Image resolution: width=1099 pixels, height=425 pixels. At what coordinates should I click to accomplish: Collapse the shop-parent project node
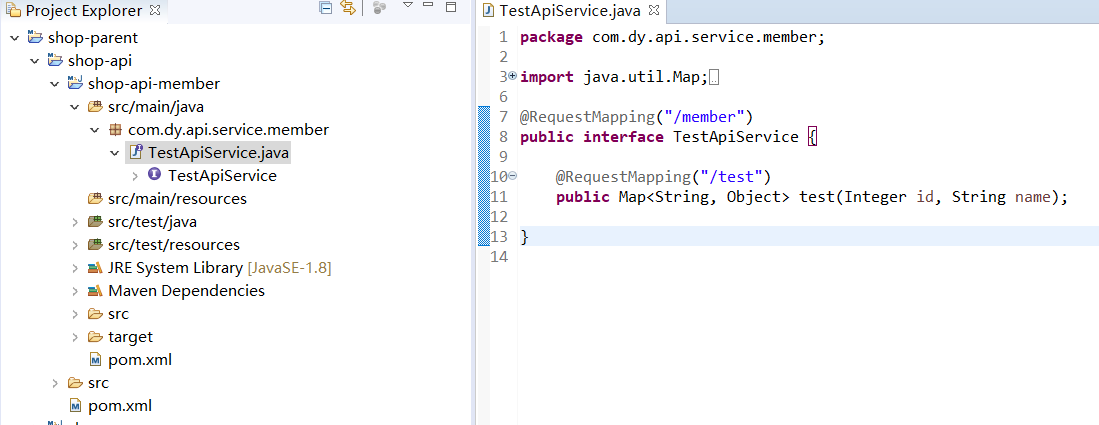[x=15, y=38]
